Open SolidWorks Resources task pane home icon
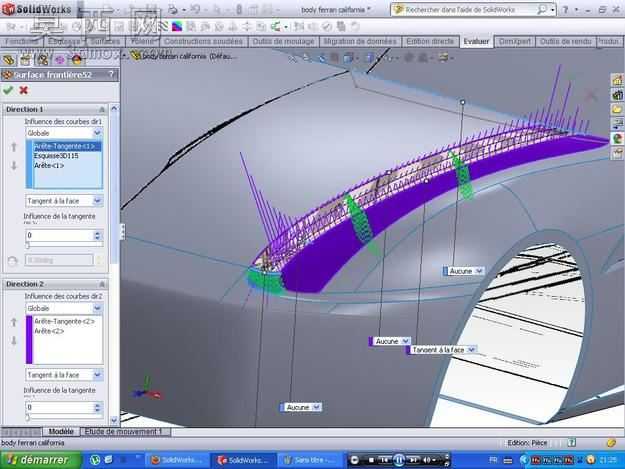The width and height of the screenshot is (625, 469). [617, 80]
